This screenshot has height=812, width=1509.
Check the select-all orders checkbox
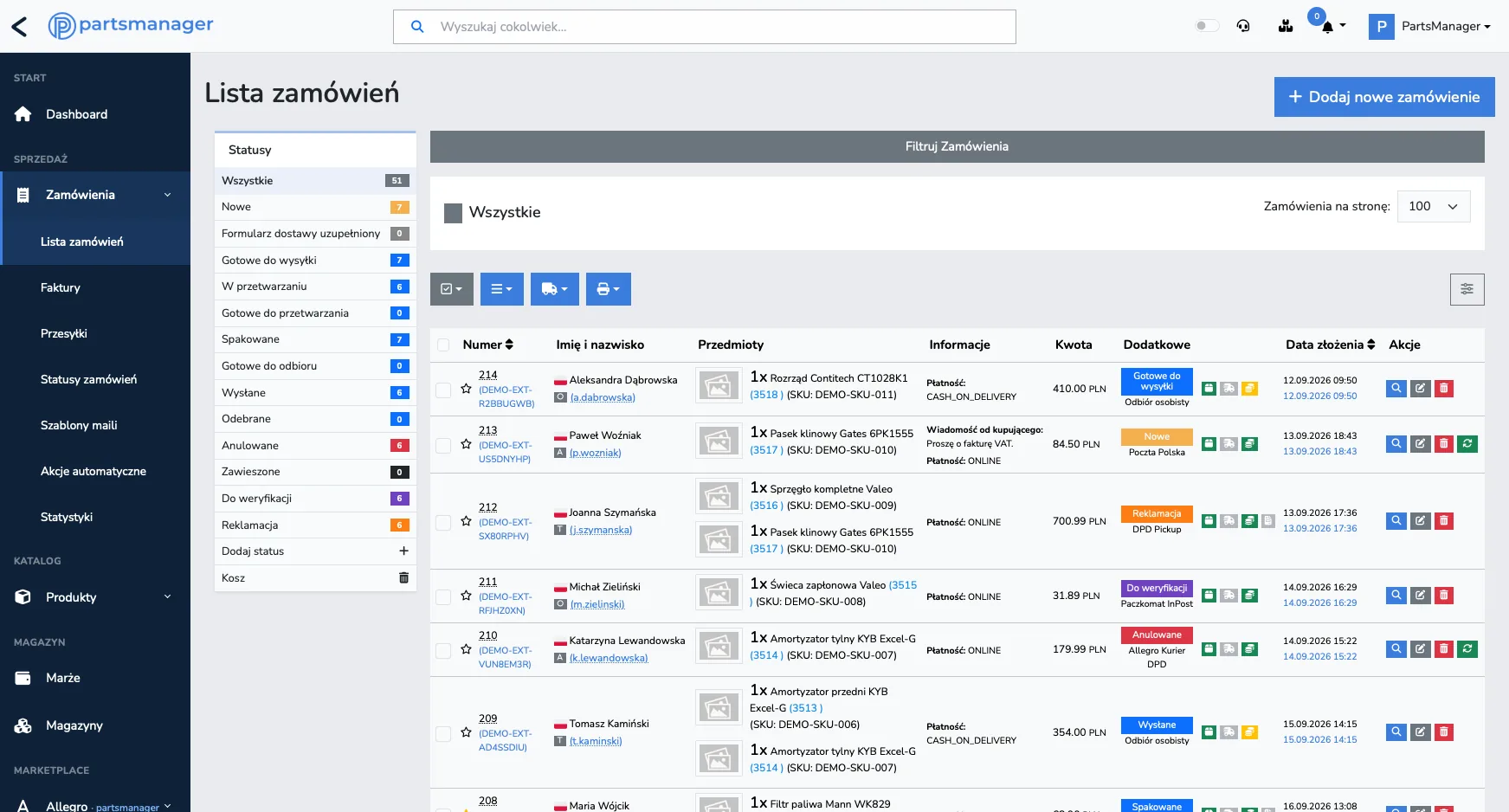pyautogui.click(x=443, y=345)
